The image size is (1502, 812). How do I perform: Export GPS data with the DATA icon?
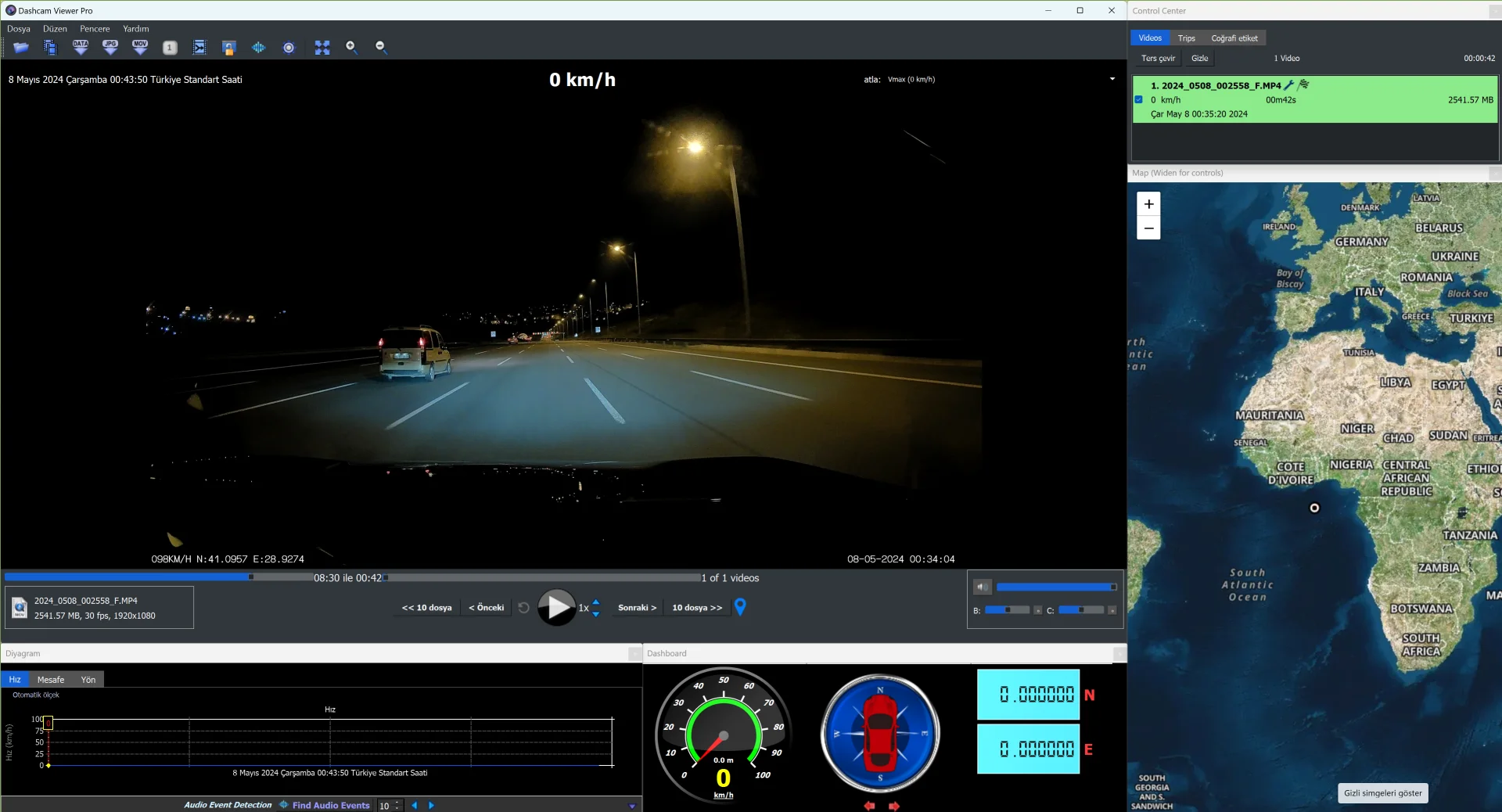coord(81,48)
